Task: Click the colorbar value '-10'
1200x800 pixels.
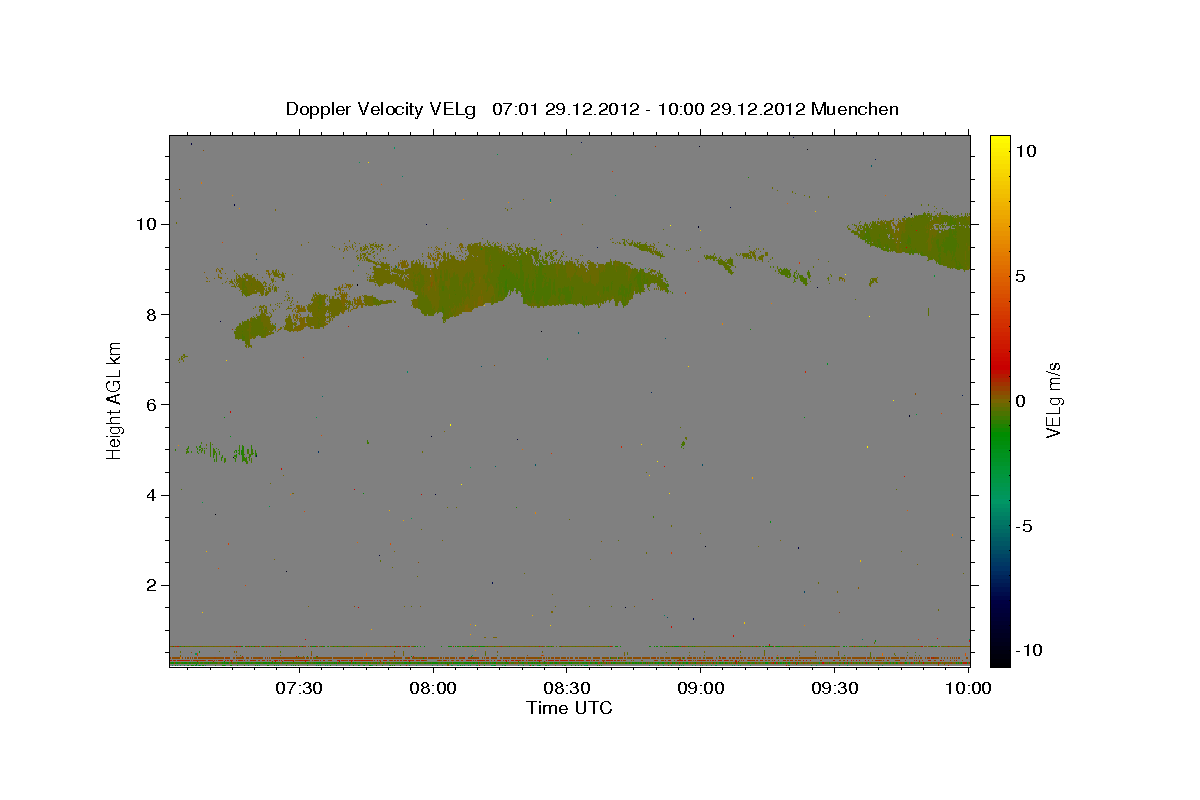Action: pyautogui.click(x=1027, y=651)
